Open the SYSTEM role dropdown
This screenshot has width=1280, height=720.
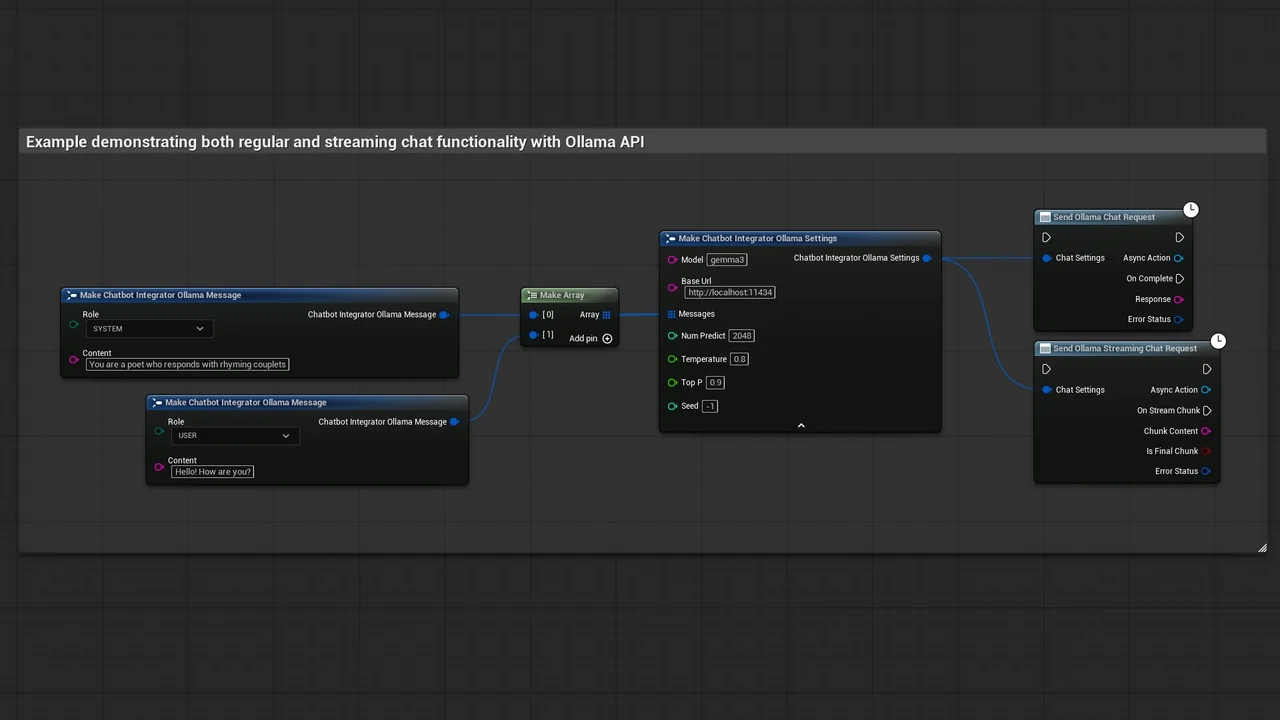click(148, 329)
